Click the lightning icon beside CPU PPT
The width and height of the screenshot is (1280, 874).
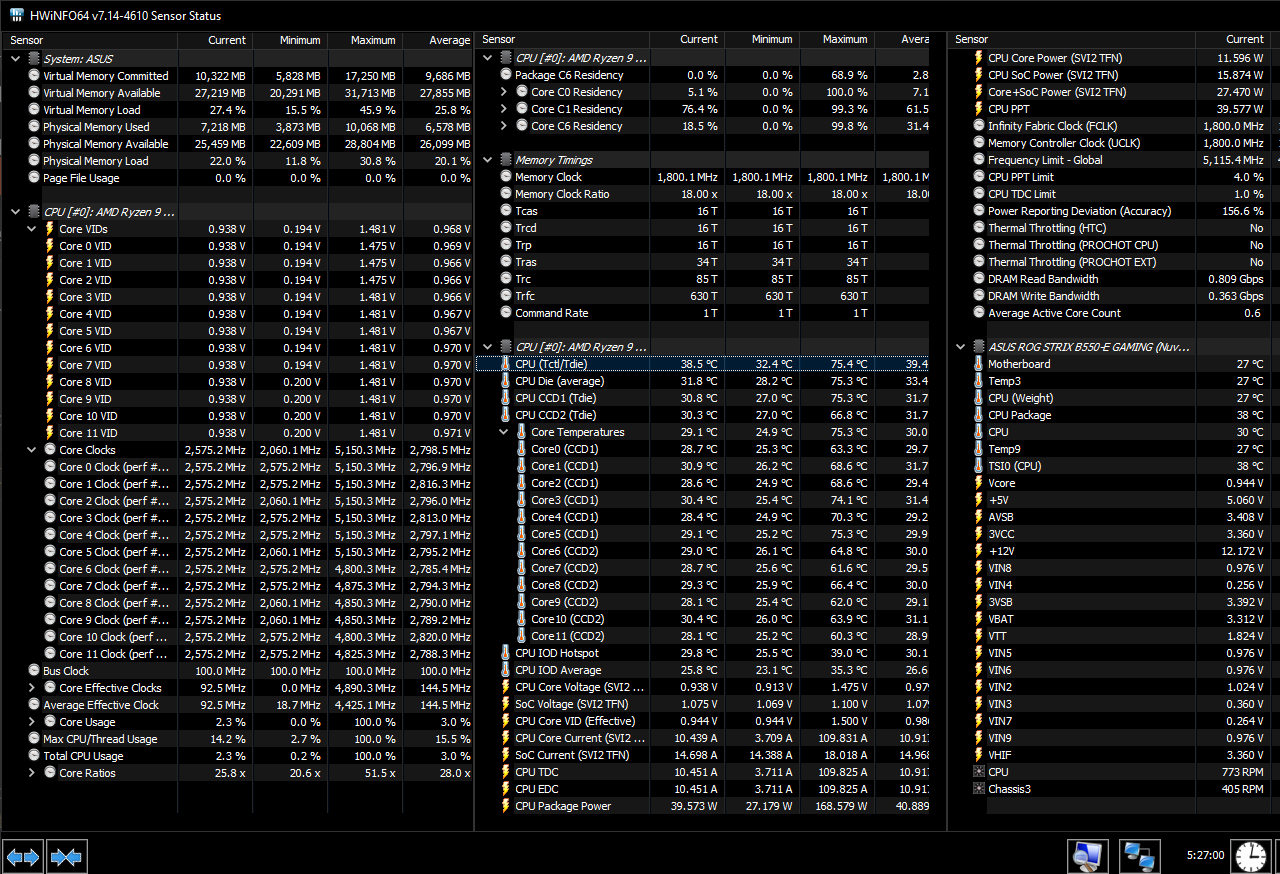click(978, 109)
